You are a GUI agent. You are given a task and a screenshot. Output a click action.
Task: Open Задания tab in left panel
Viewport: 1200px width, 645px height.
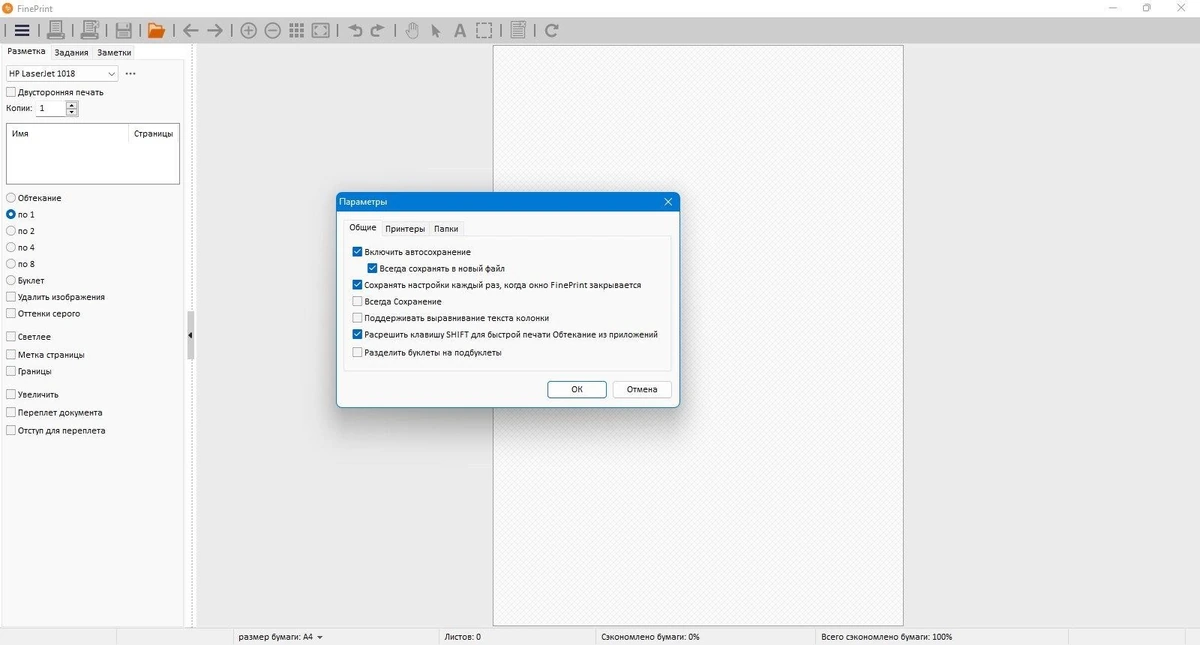click(71, 52)
